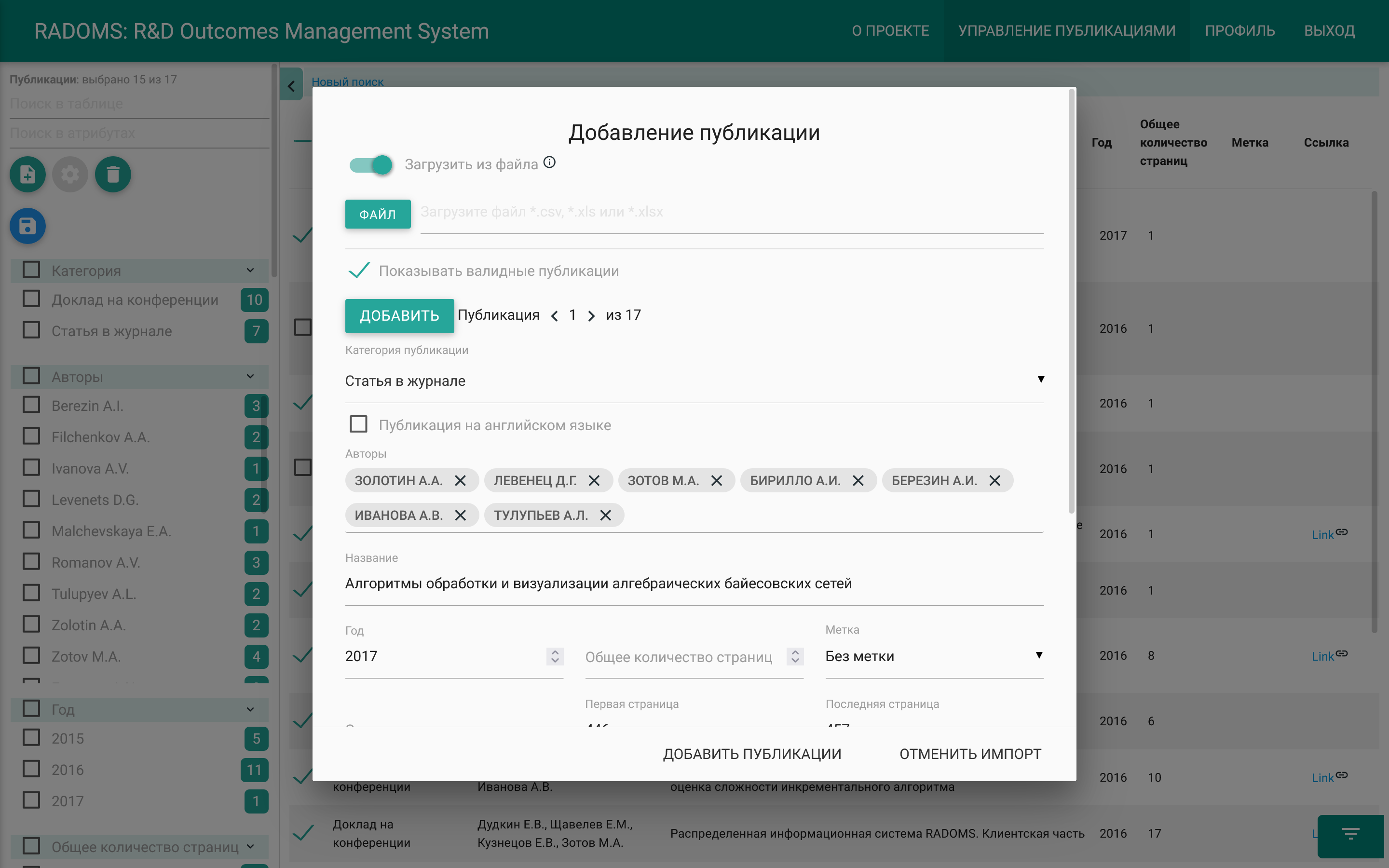Click the info icon near Загрузить из файла
The width and height of the screenshot is (1389, 868).
pos(549,163)
